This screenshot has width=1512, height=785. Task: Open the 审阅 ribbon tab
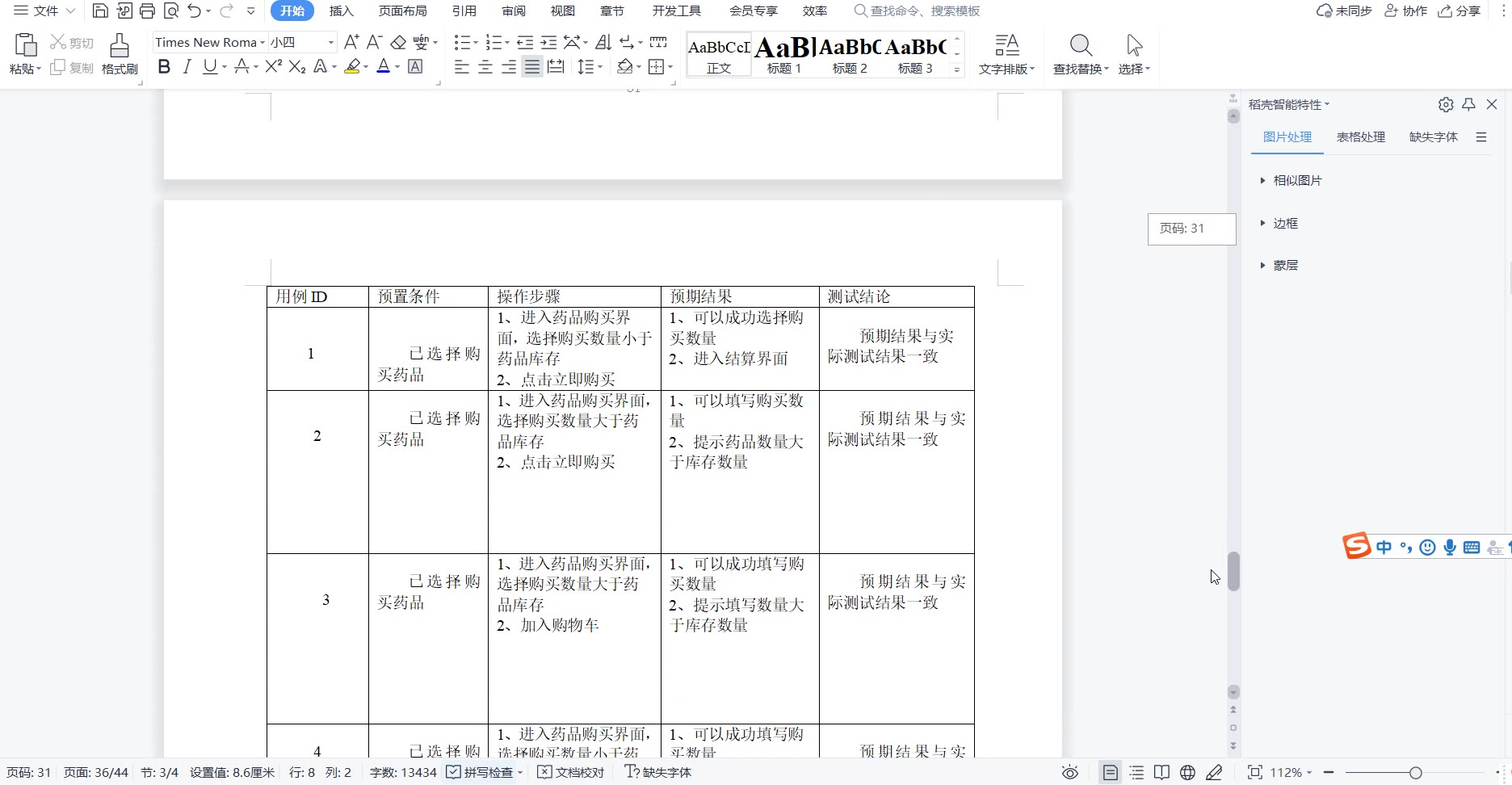pyautogui.click(x=514, y=10)
